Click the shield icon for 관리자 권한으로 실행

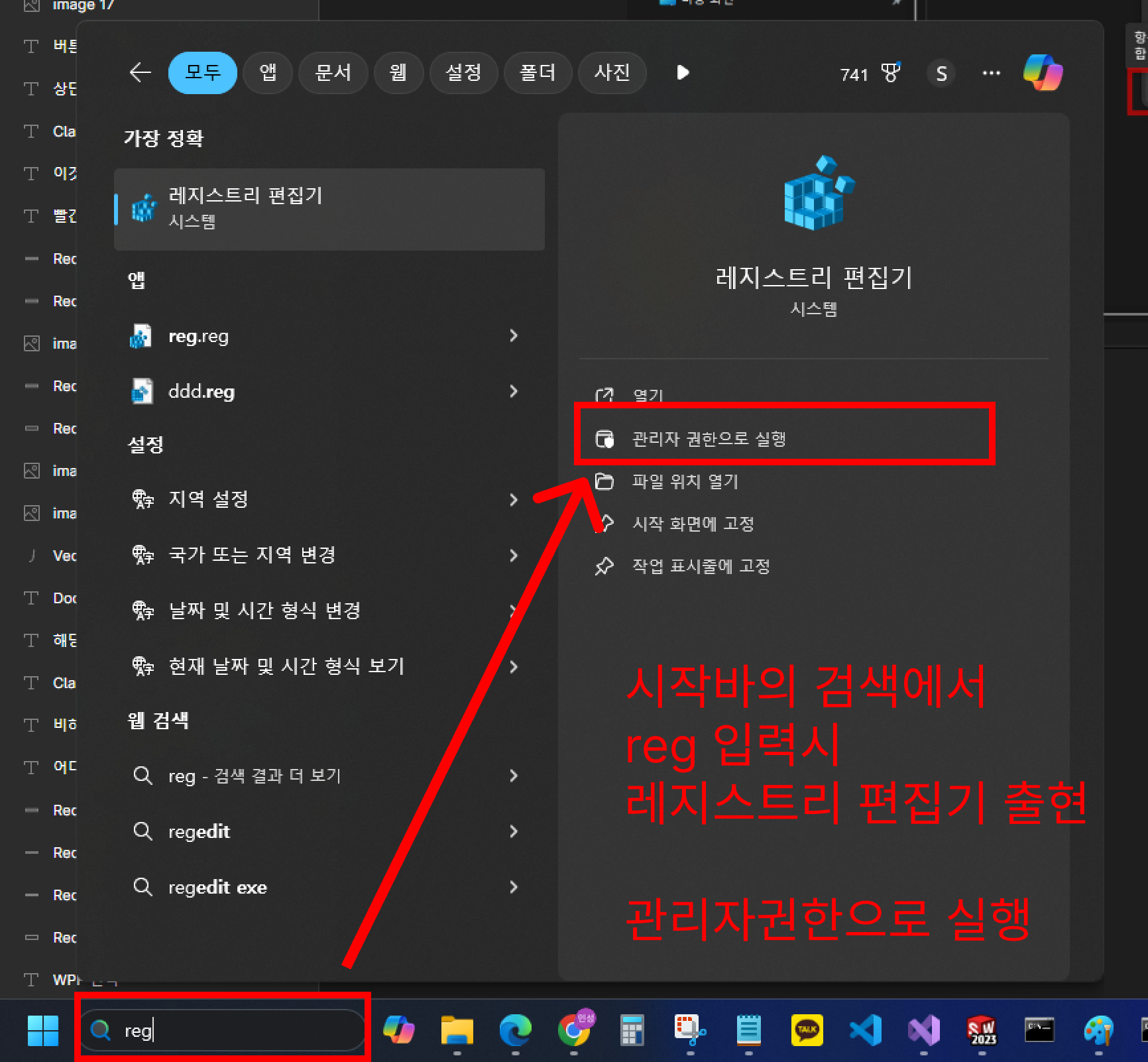(604, 439)
